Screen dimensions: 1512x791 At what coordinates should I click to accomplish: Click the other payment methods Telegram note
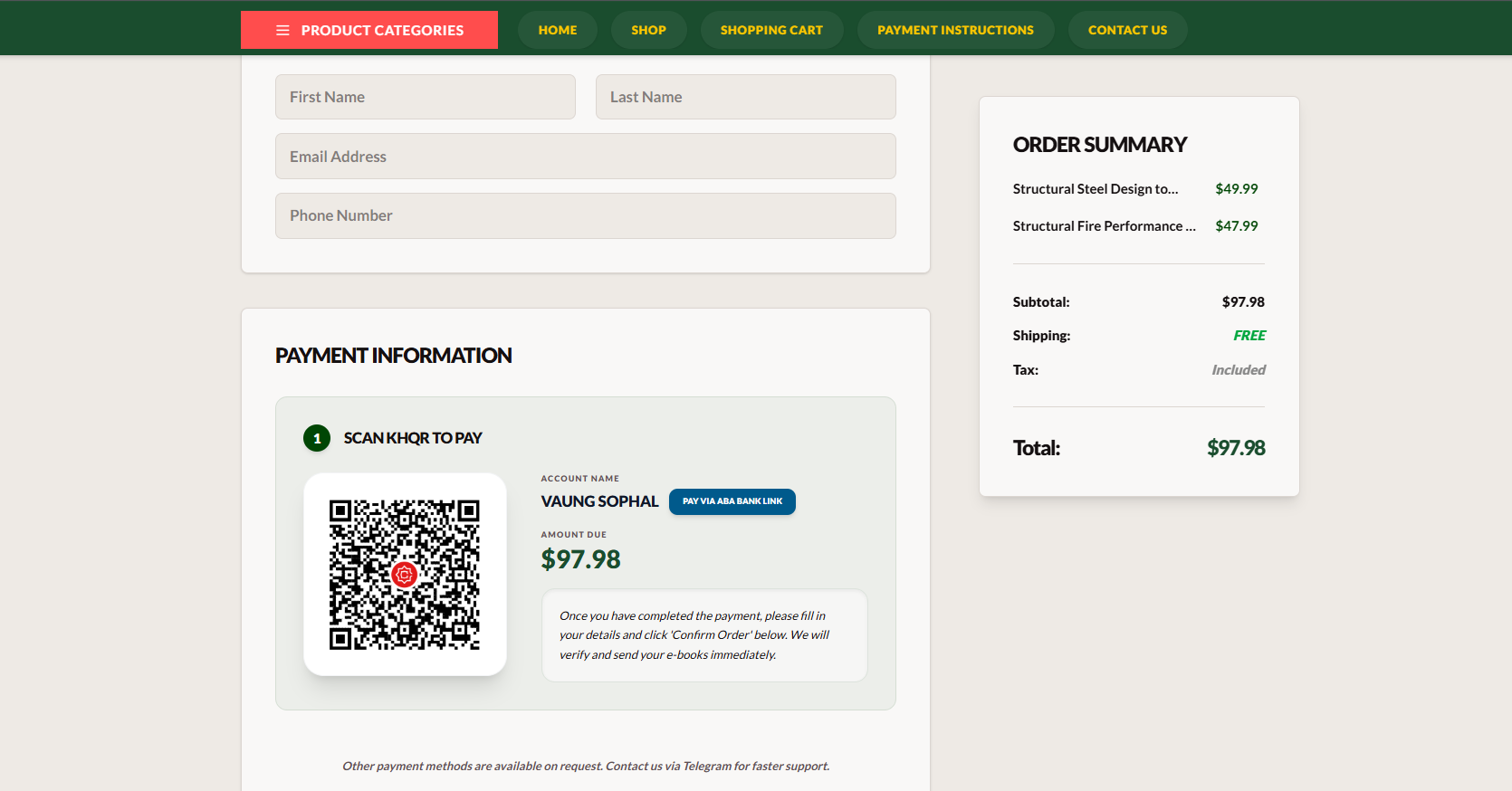click(586, 767)
